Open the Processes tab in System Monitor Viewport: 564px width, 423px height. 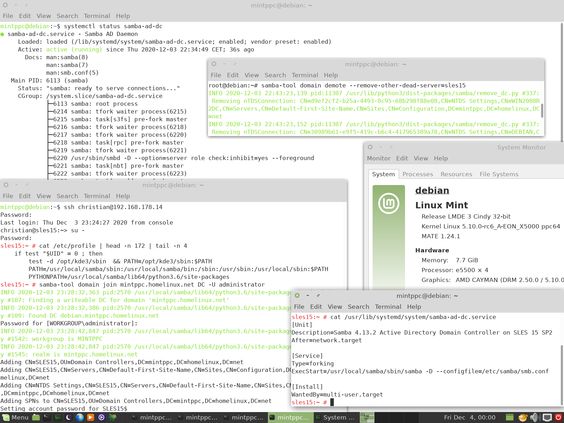(418, 174)
